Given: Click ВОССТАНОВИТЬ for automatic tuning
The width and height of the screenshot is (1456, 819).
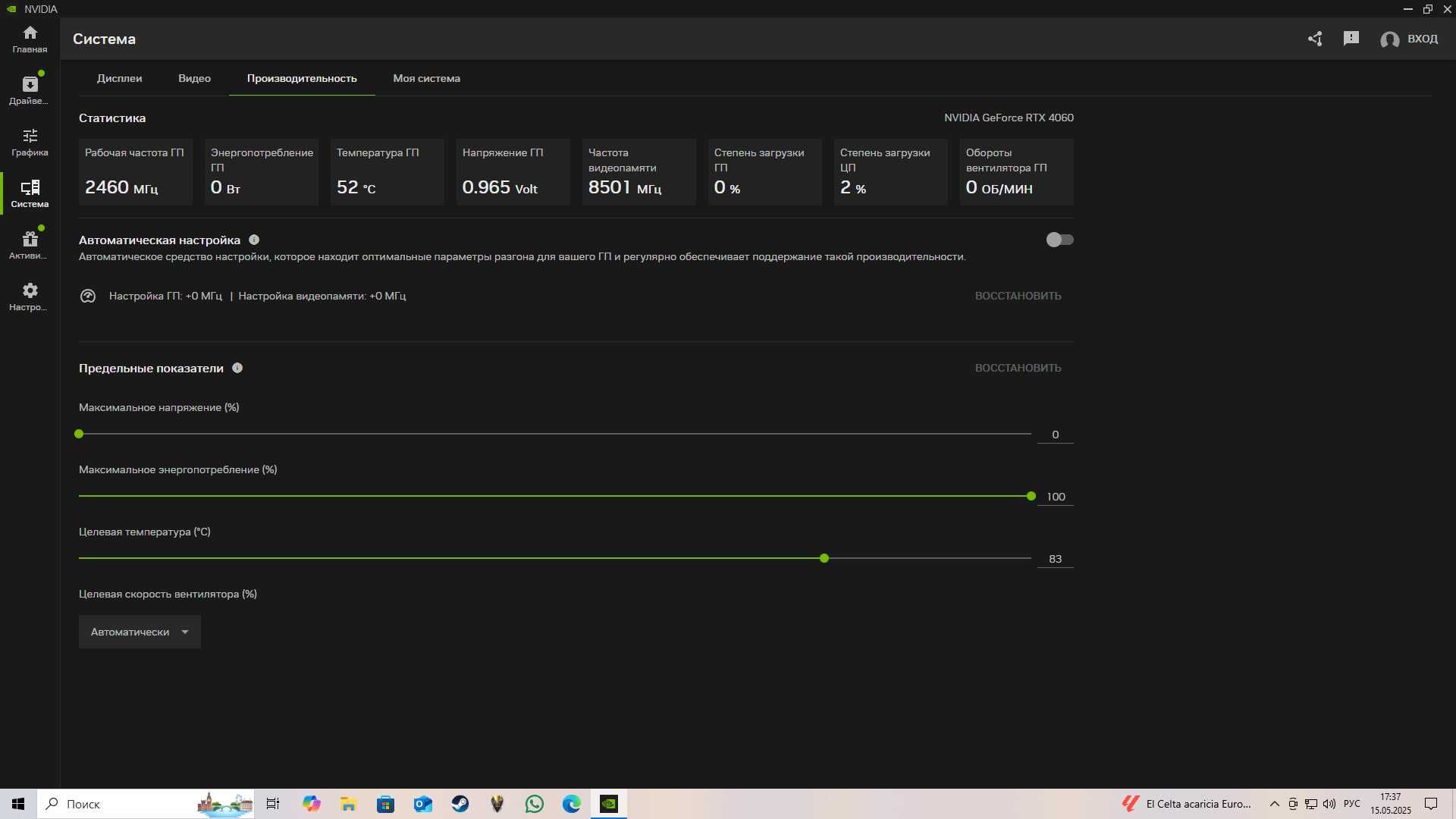Looking at the screenshot, I should 1018,296.
